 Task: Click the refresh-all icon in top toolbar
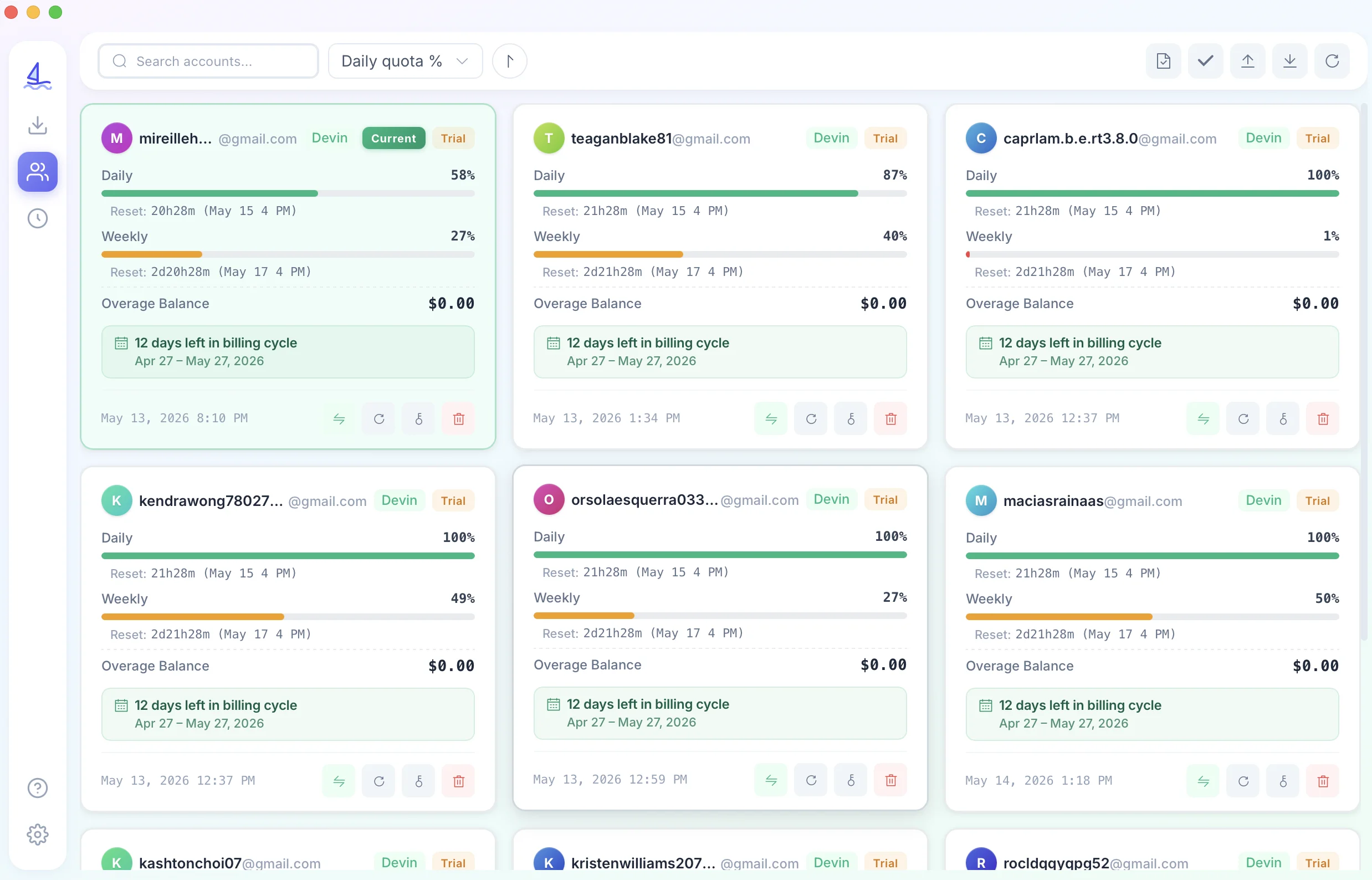[1332, 61]
